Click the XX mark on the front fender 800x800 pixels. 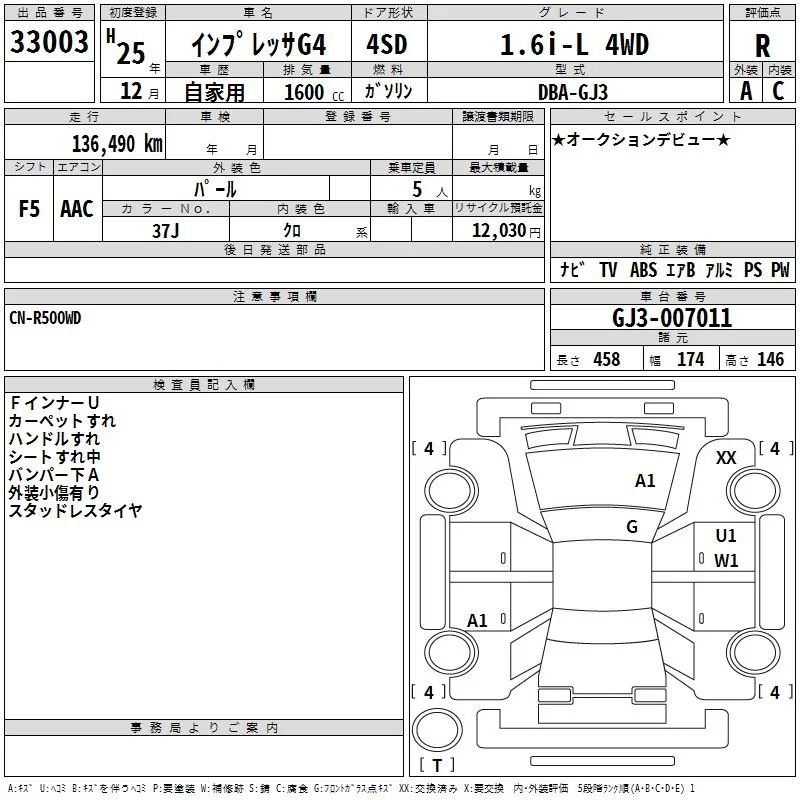click(727, 457)
